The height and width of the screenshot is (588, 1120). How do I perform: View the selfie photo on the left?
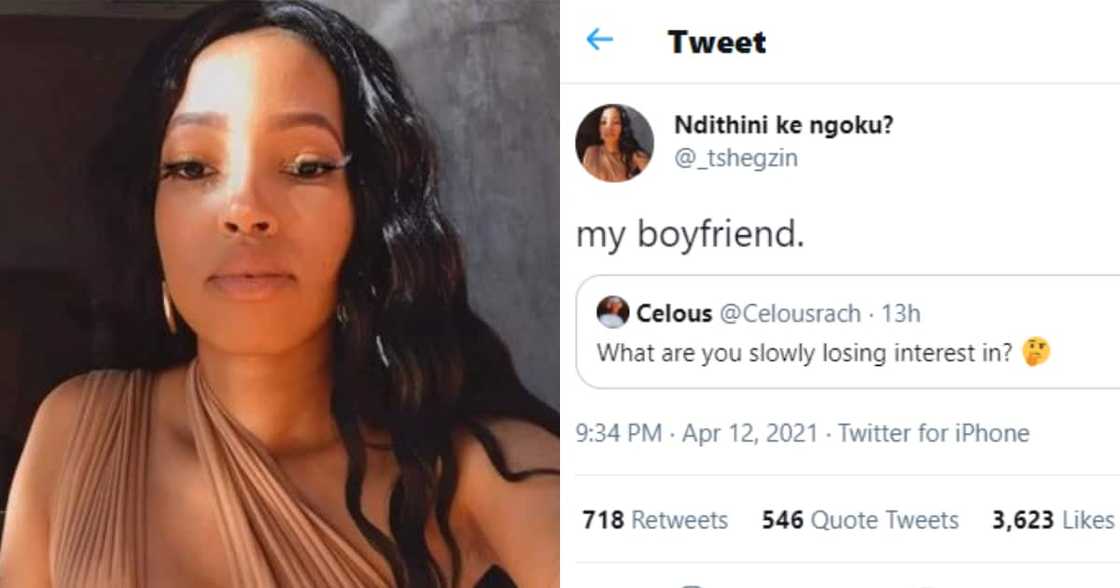click(280, 294)
